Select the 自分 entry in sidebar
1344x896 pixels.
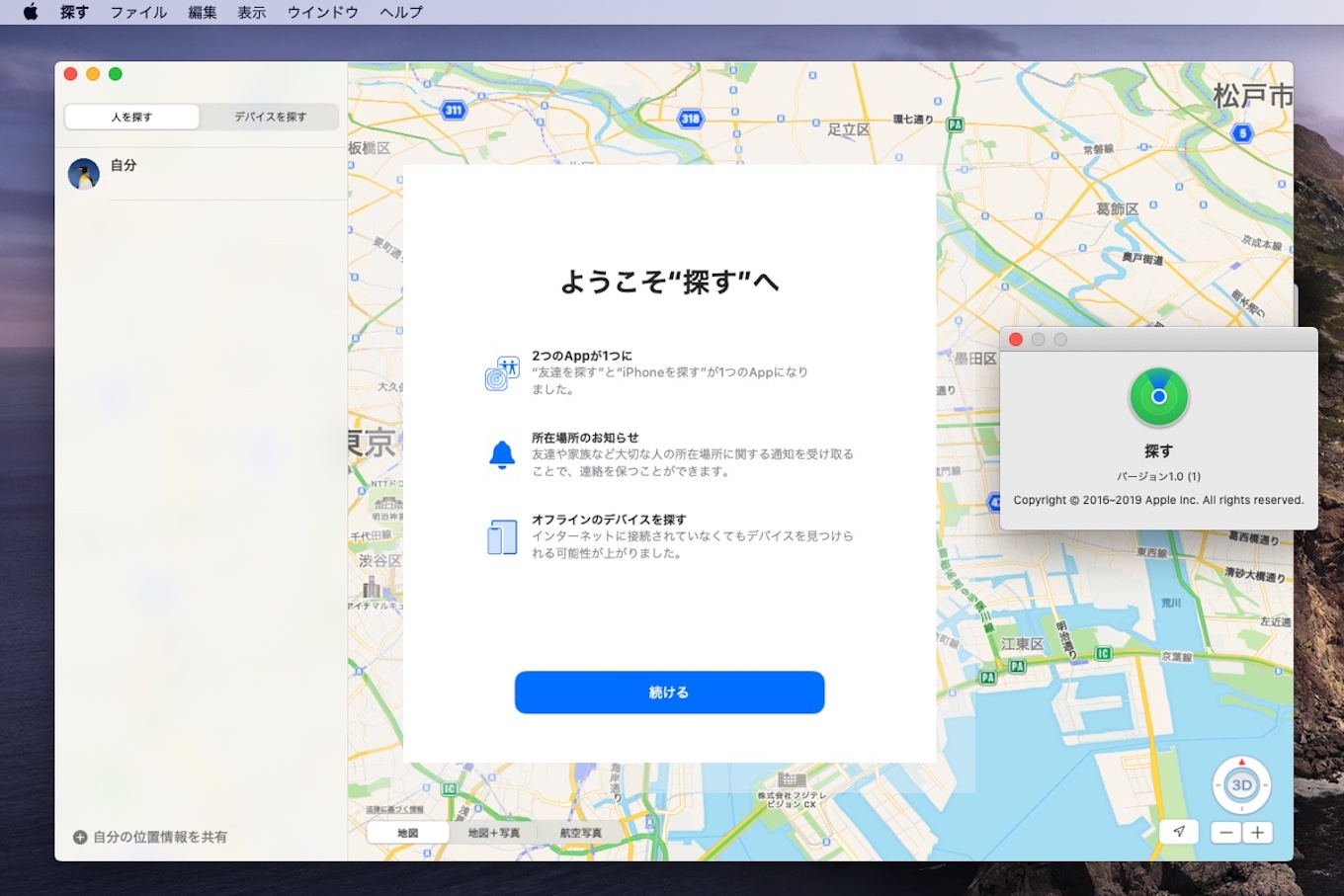pos(202,174)
